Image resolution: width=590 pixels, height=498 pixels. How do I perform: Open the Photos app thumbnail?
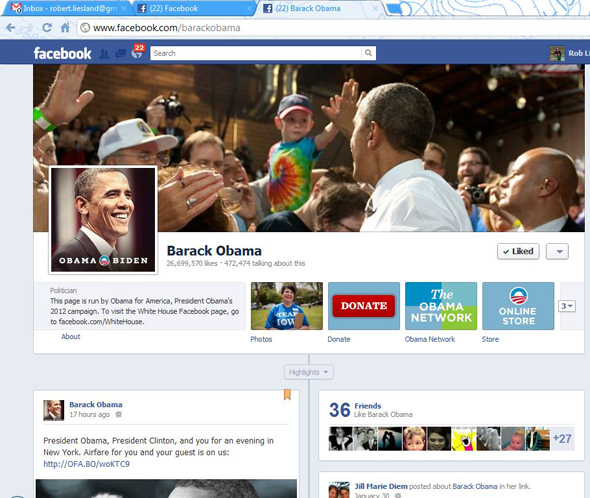pyautogui.click(x=287, y=306)
